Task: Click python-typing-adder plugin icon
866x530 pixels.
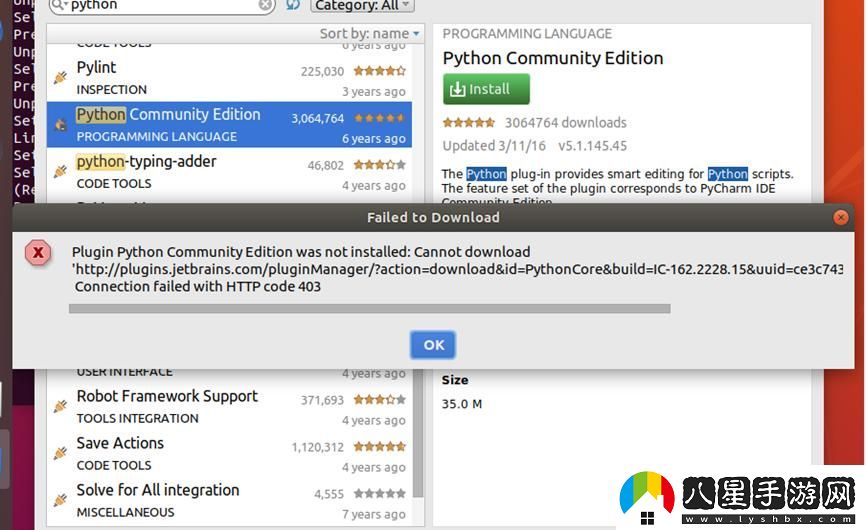Action: (60, 172)
